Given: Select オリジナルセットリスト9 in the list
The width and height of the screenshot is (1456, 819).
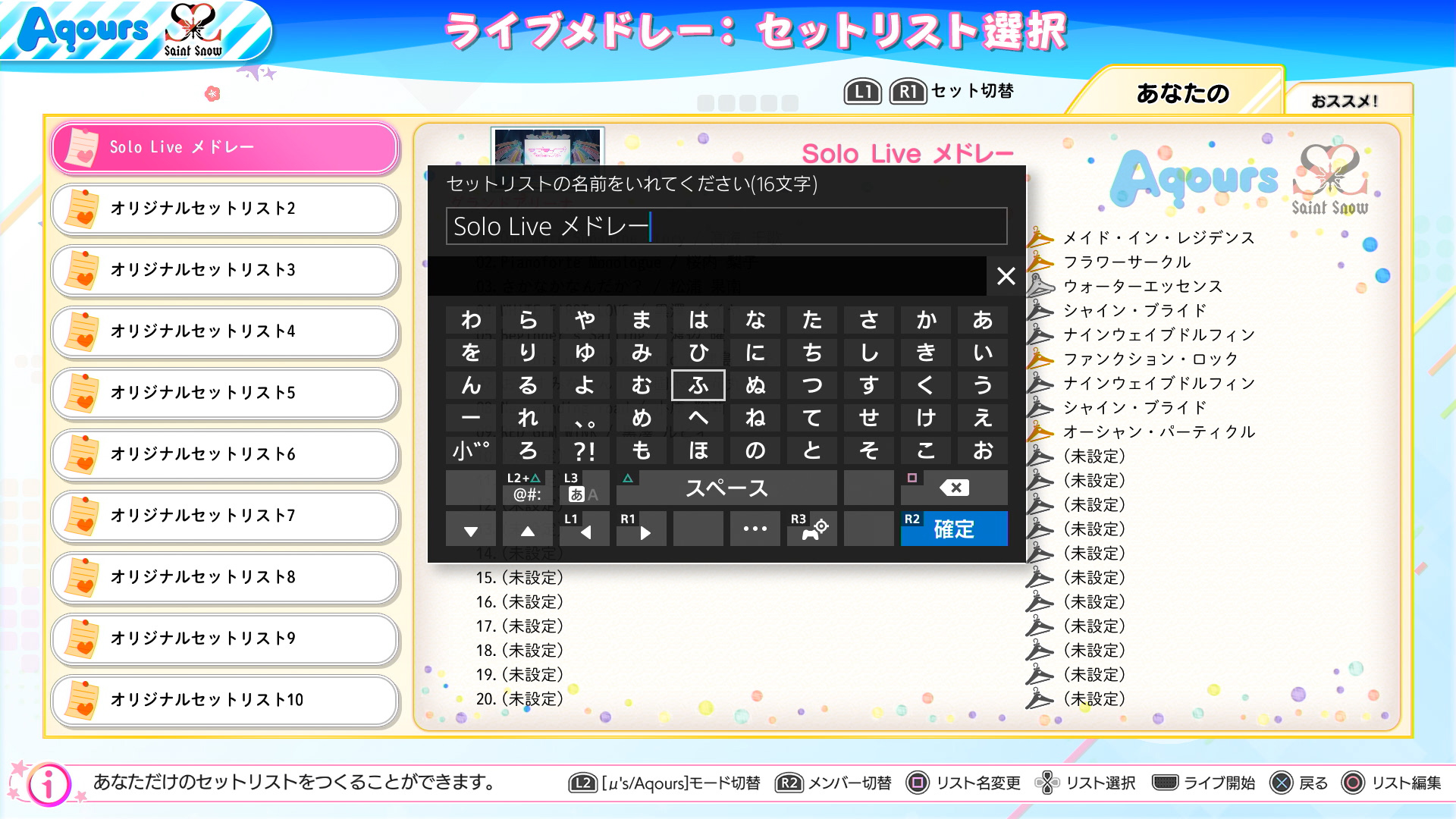Looking at the screenshot, I should point(224,639).
